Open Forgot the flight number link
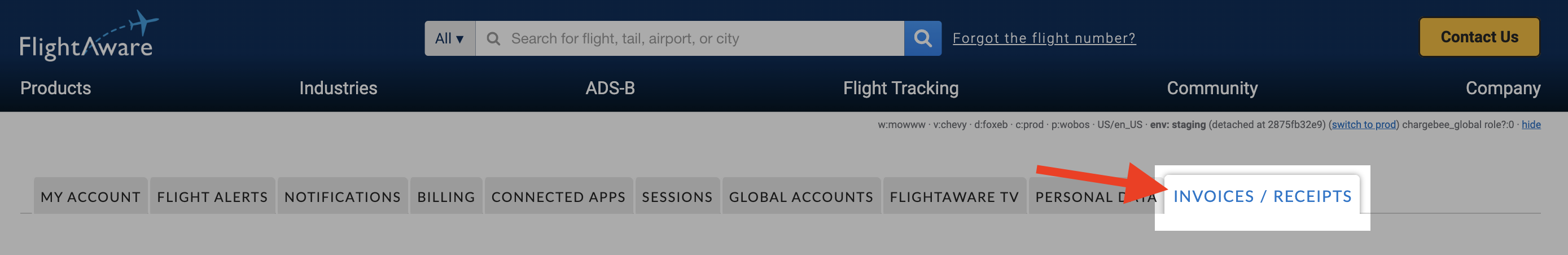The height and width of the screenshot is (255, 1568). coord(1044,38)
